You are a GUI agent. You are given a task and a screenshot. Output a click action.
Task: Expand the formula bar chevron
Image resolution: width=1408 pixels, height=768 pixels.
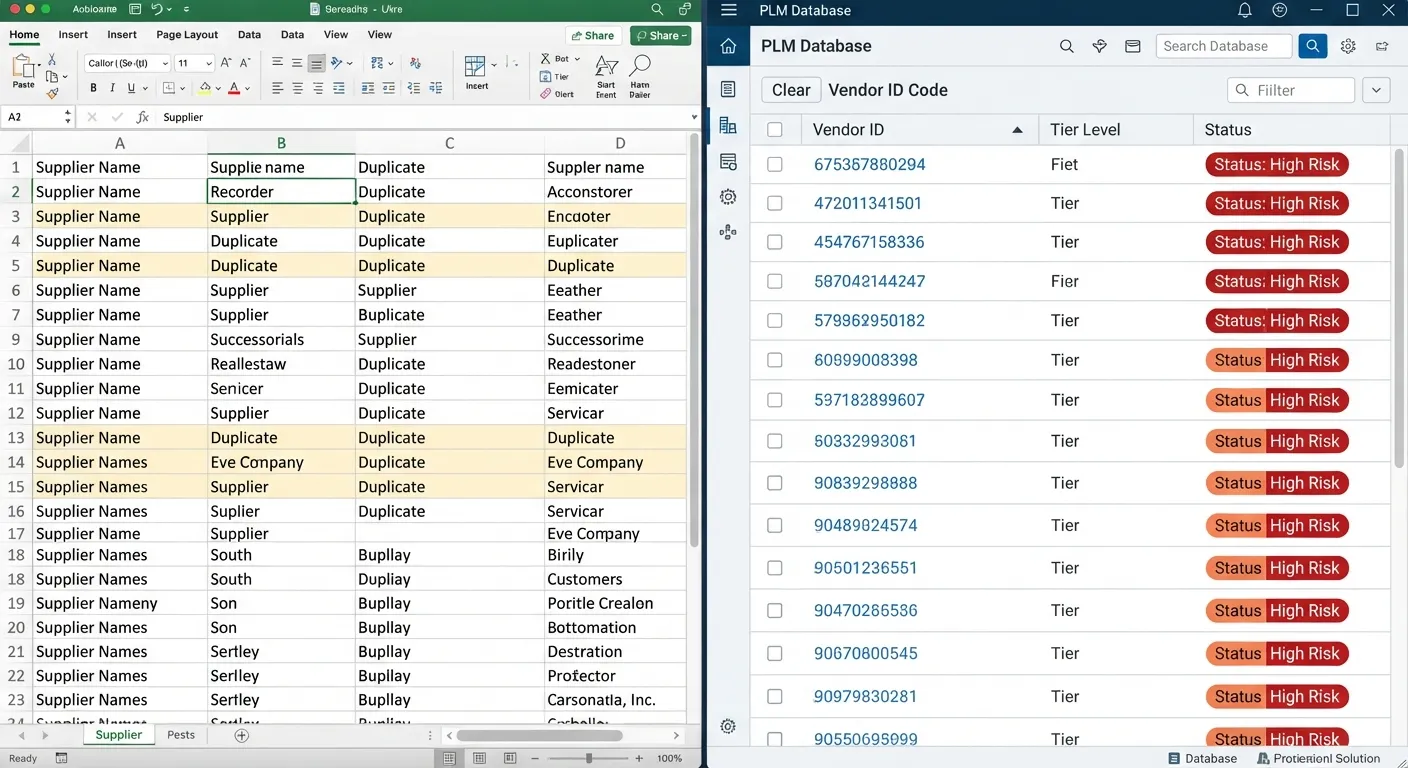694,117
